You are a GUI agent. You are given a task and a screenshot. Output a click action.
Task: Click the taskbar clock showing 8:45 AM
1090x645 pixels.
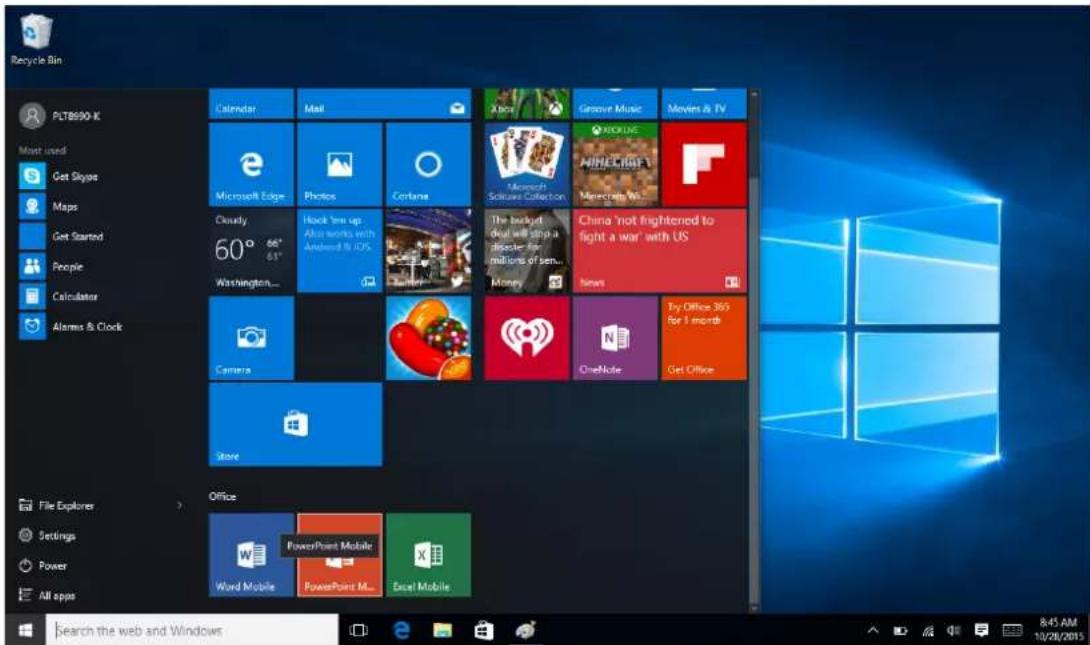click(x=1058, y=630)
